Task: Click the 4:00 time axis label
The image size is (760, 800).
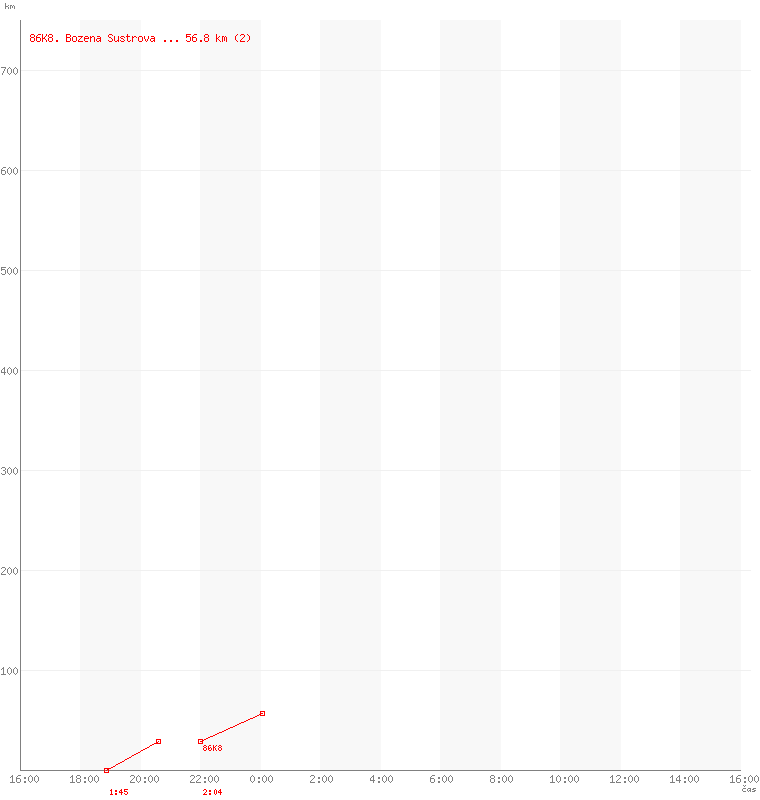Action: [382, 779]
